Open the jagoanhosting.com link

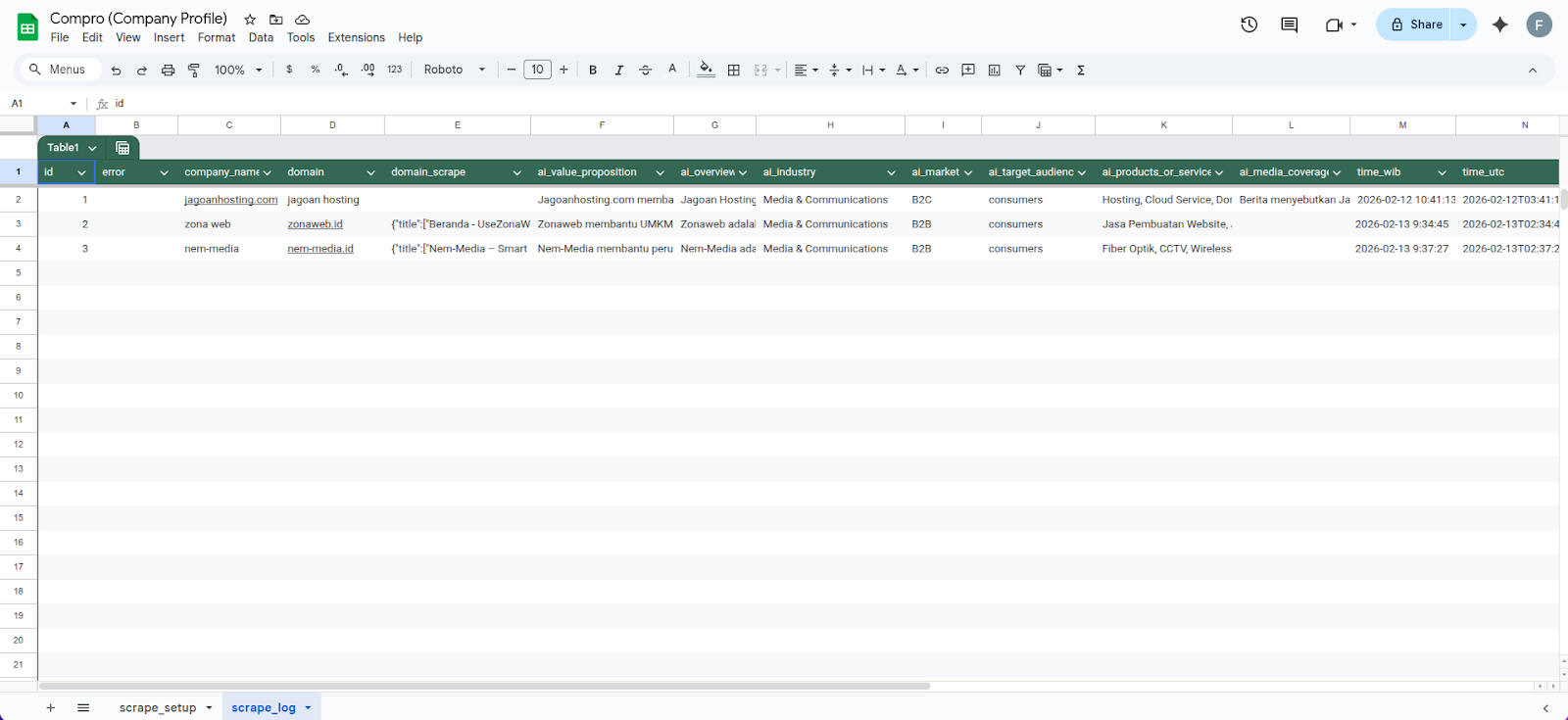click(230, 200)
